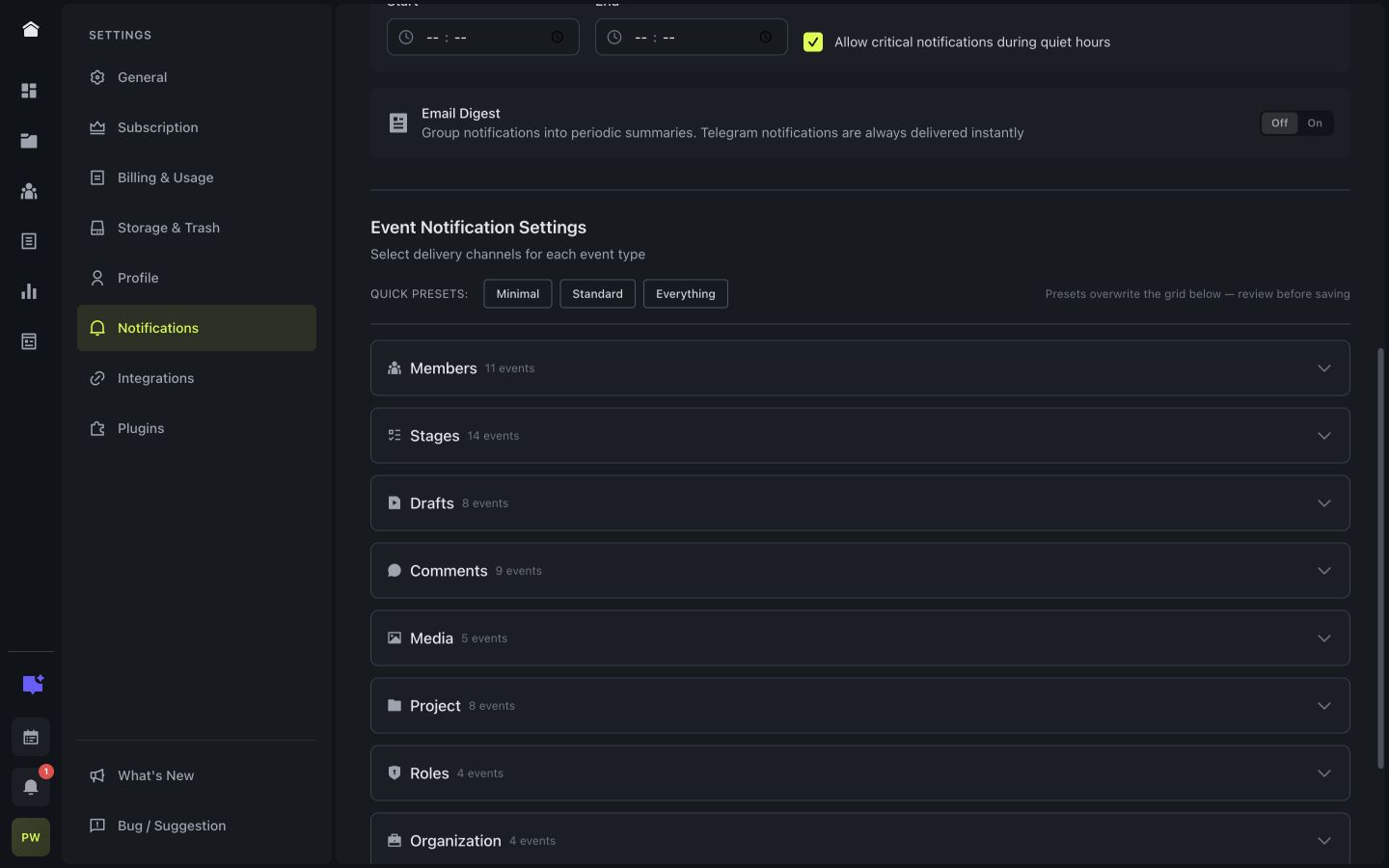1389x868 pixels.
Task: Open What's New
Action: pos(197,775)
